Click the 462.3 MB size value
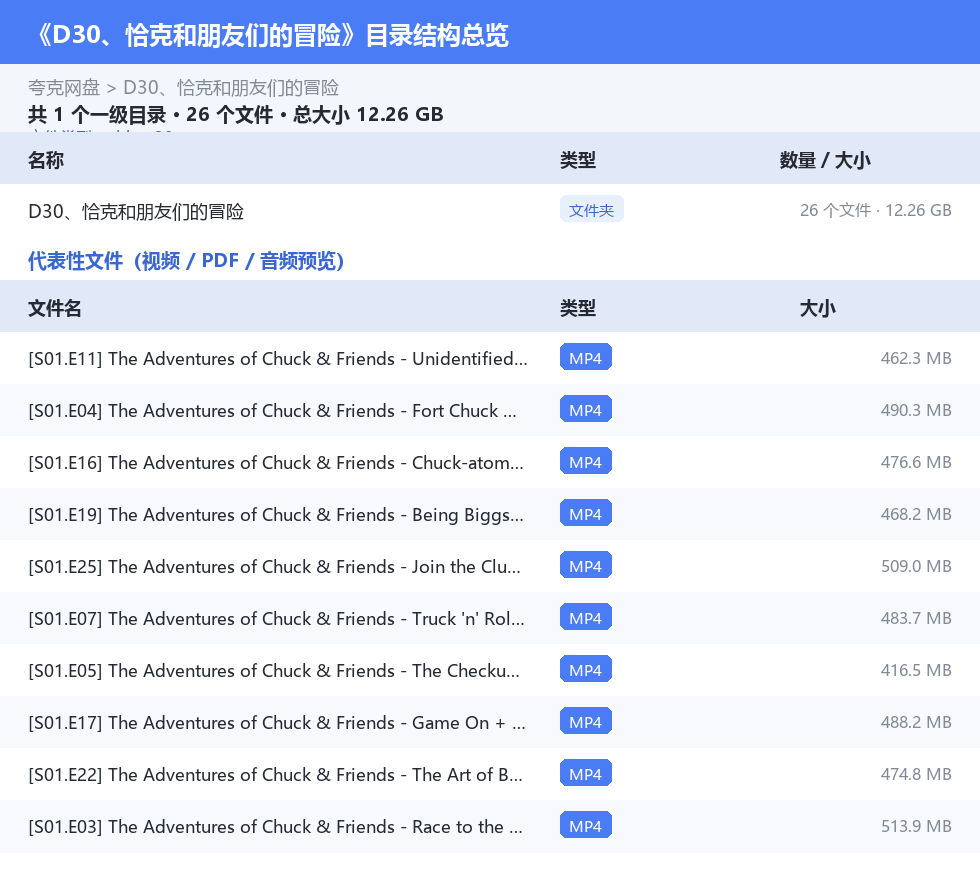This screenshot has height=884, width=980. (916, 358)
